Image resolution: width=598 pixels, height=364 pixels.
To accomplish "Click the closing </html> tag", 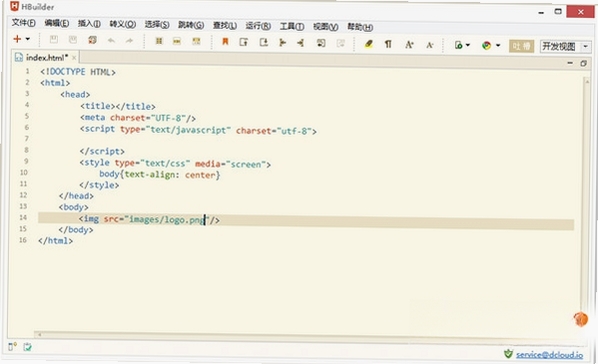I will pyautogui.click(x=55, y=241).
